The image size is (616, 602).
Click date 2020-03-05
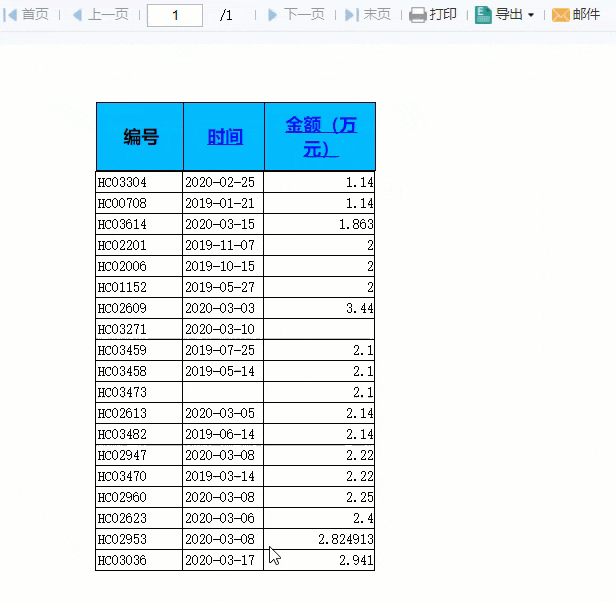pos(220,413)
